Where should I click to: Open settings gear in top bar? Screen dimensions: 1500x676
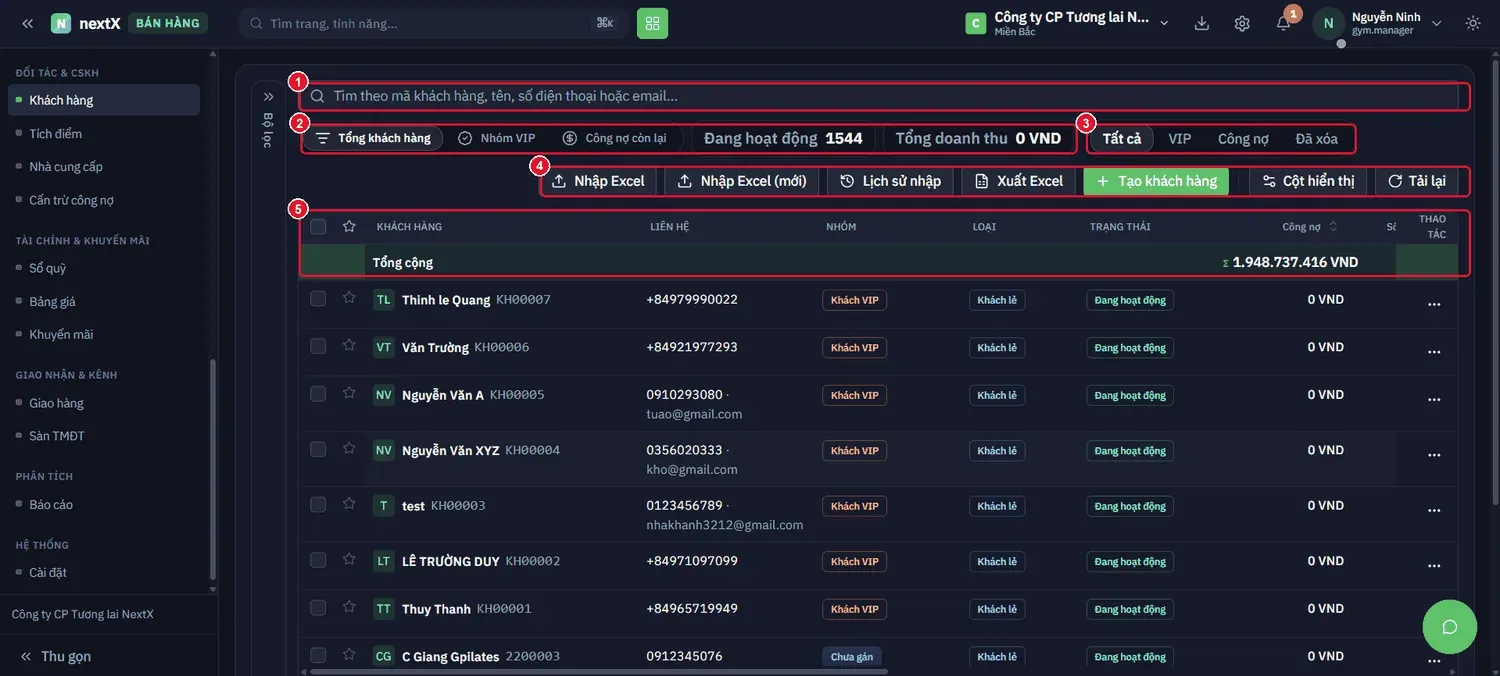tap(1242, 23)
